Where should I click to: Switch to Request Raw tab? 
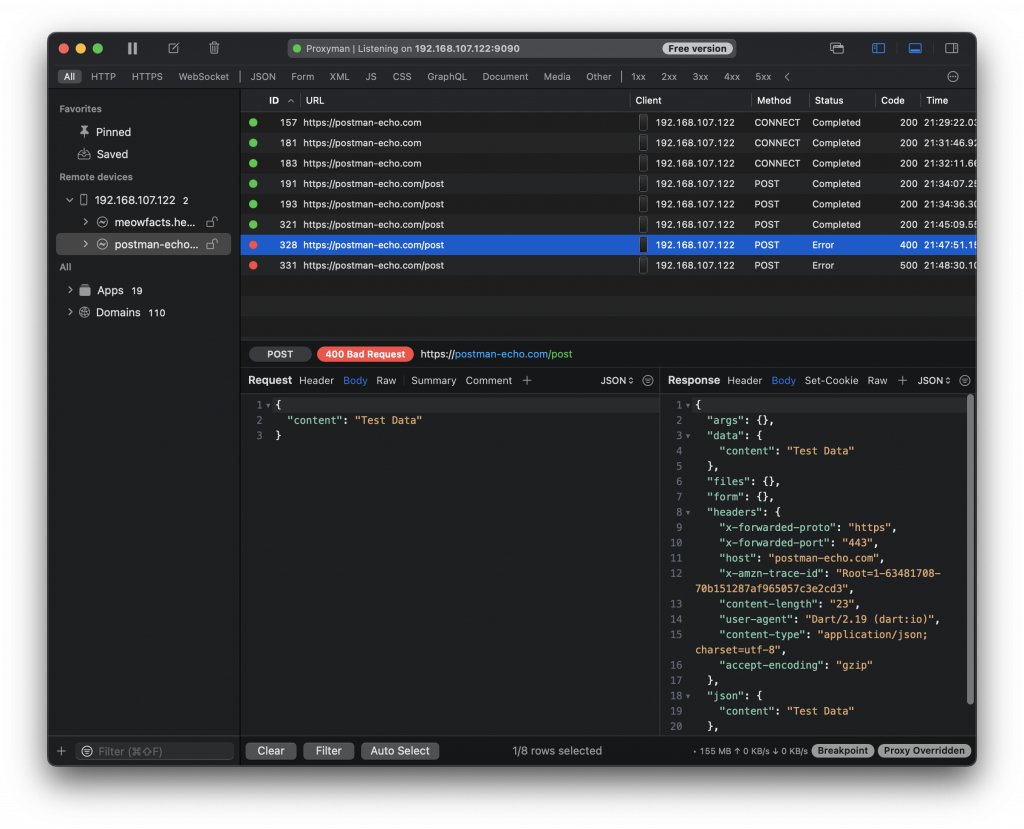[x=386, y=380]
